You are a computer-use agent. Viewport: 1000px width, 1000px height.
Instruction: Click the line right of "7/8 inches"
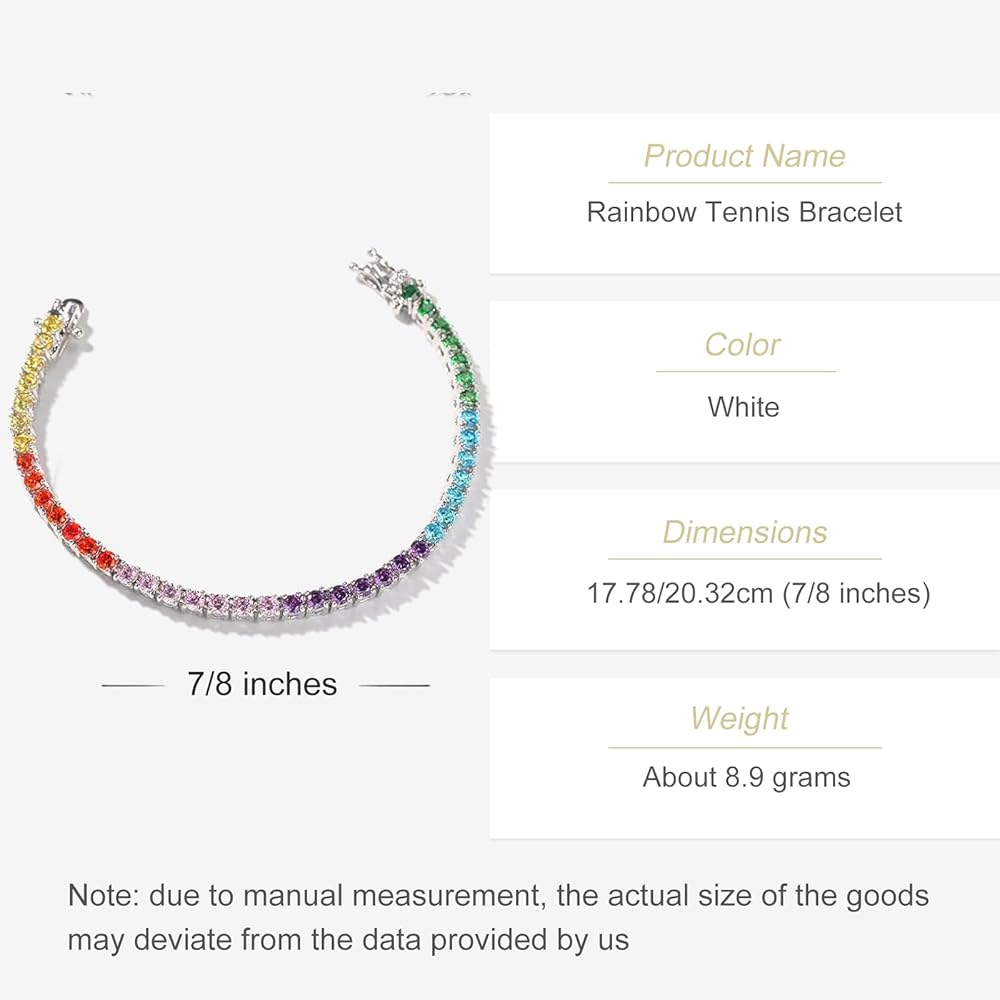[x=393, y=686]
